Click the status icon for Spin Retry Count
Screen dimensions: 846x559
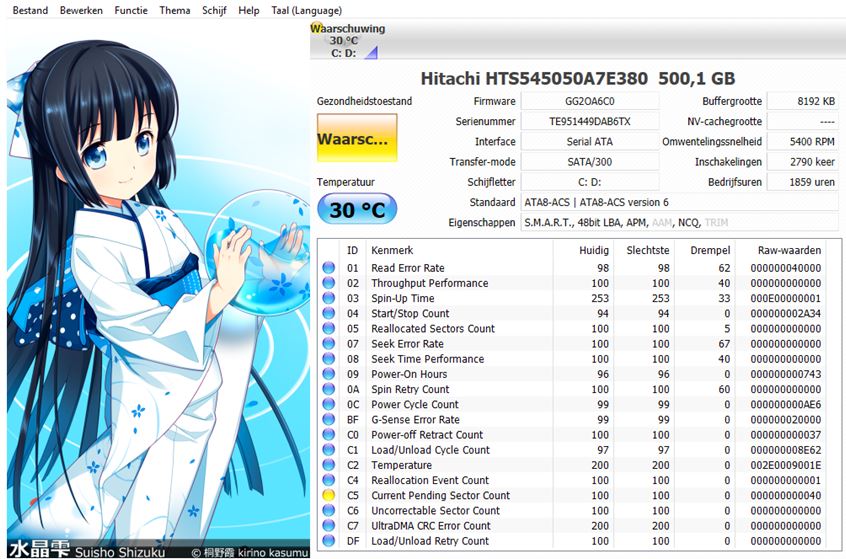coord(329,388)
